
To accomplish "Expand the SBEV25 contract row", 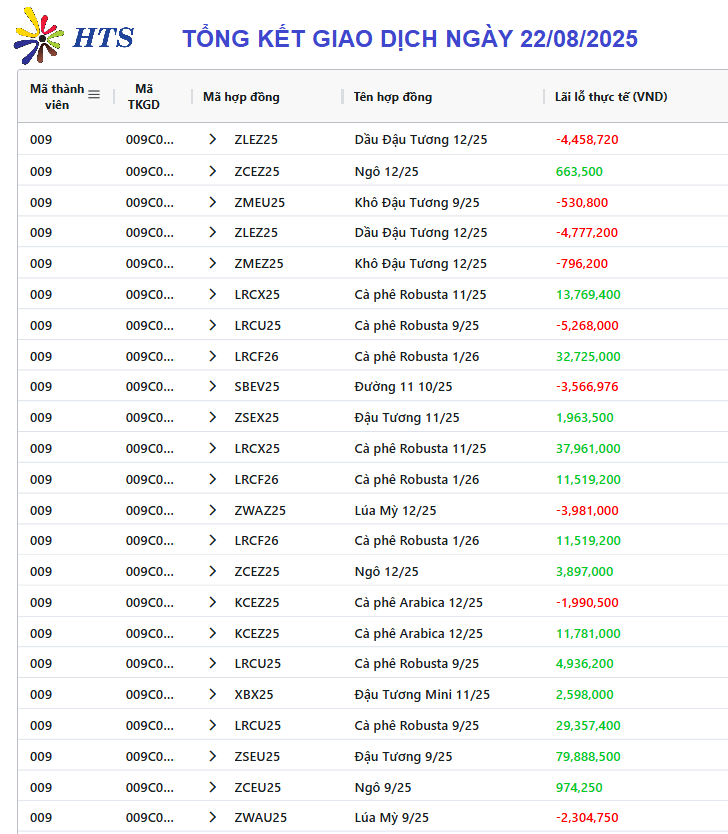I will point(213,387).
